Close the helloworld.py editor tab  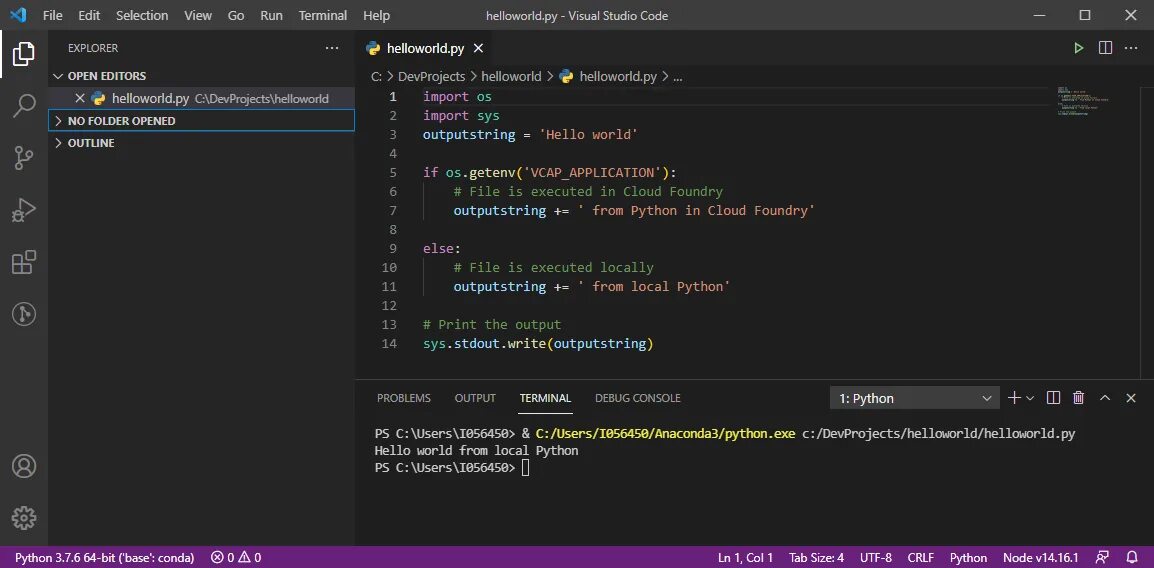tap(478, 49)
